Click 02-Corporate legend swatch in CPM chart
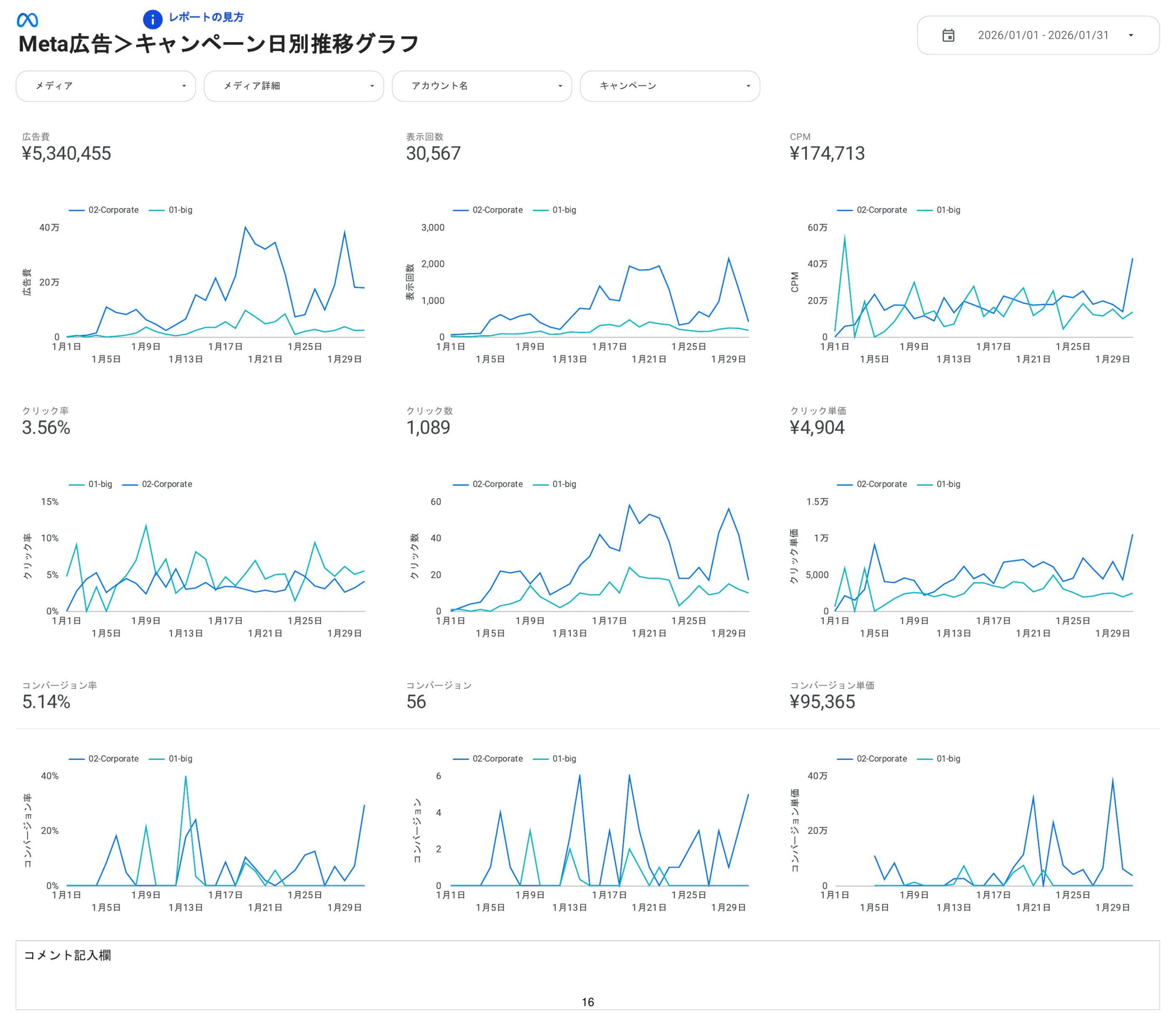The width and height of the screenshot is (1176, 1019). [844, 210]
